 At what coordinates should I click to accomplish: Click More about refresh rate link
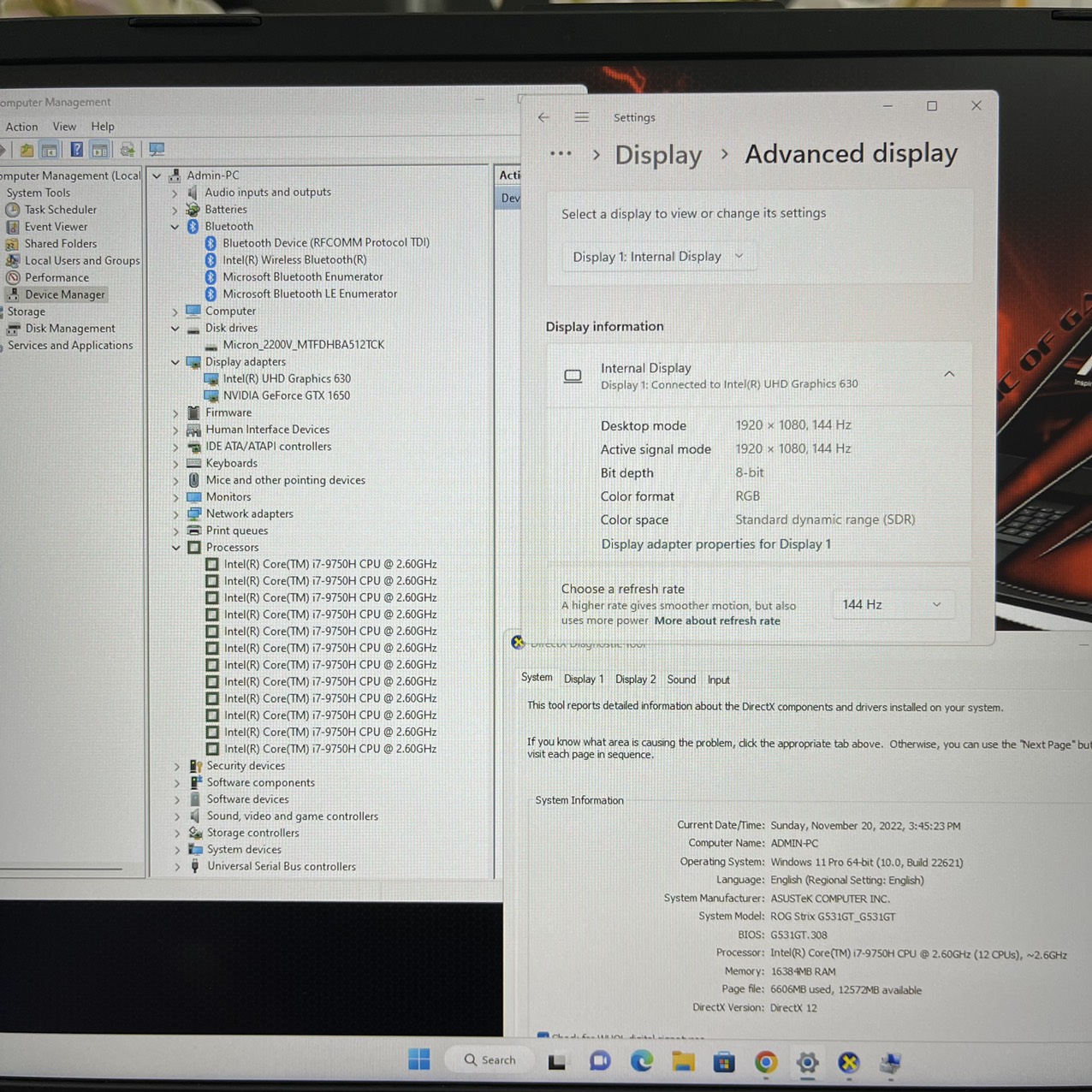point(717,621)
